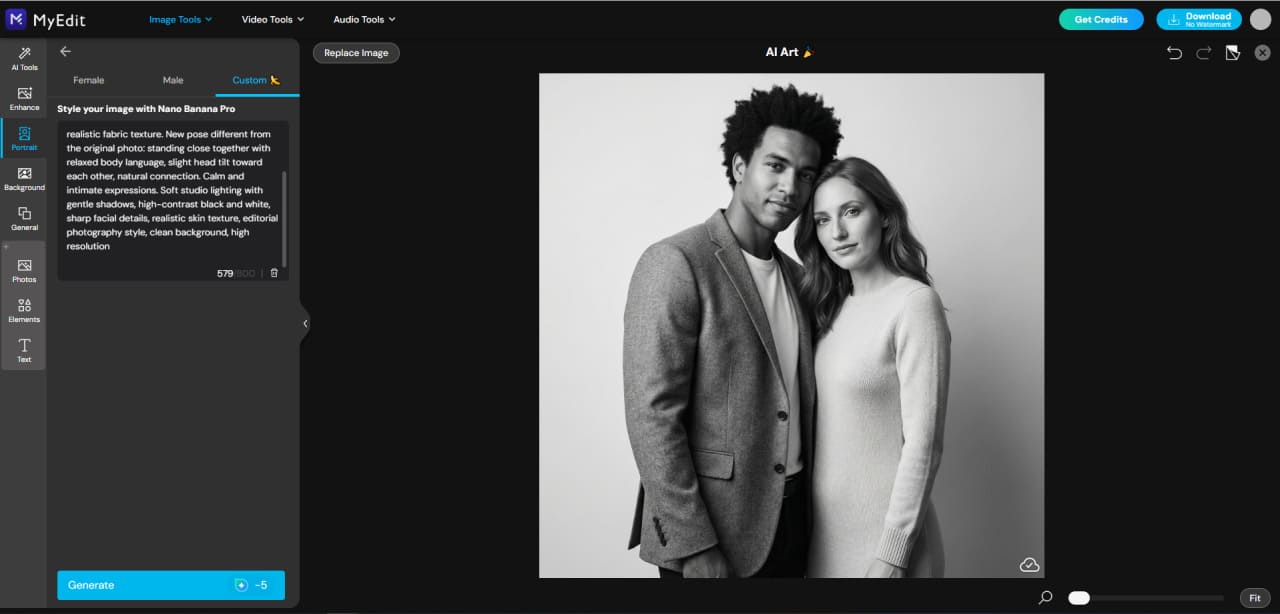Open the Photos library panel
Image resolution: width=1280 pixels, height=614 pixels.
click(x=24, y=271)
